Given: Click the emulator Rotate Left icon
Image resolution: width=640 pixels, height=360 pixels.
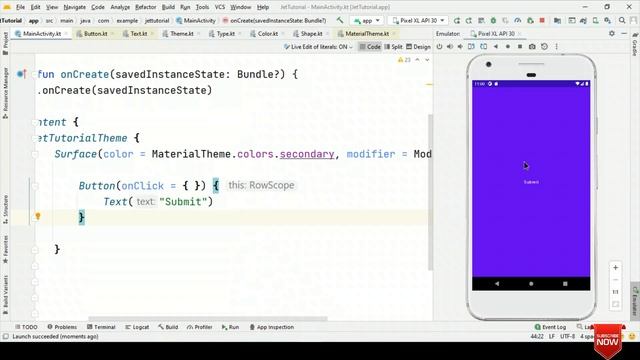Looking at the screenshot, I should 471,47.
